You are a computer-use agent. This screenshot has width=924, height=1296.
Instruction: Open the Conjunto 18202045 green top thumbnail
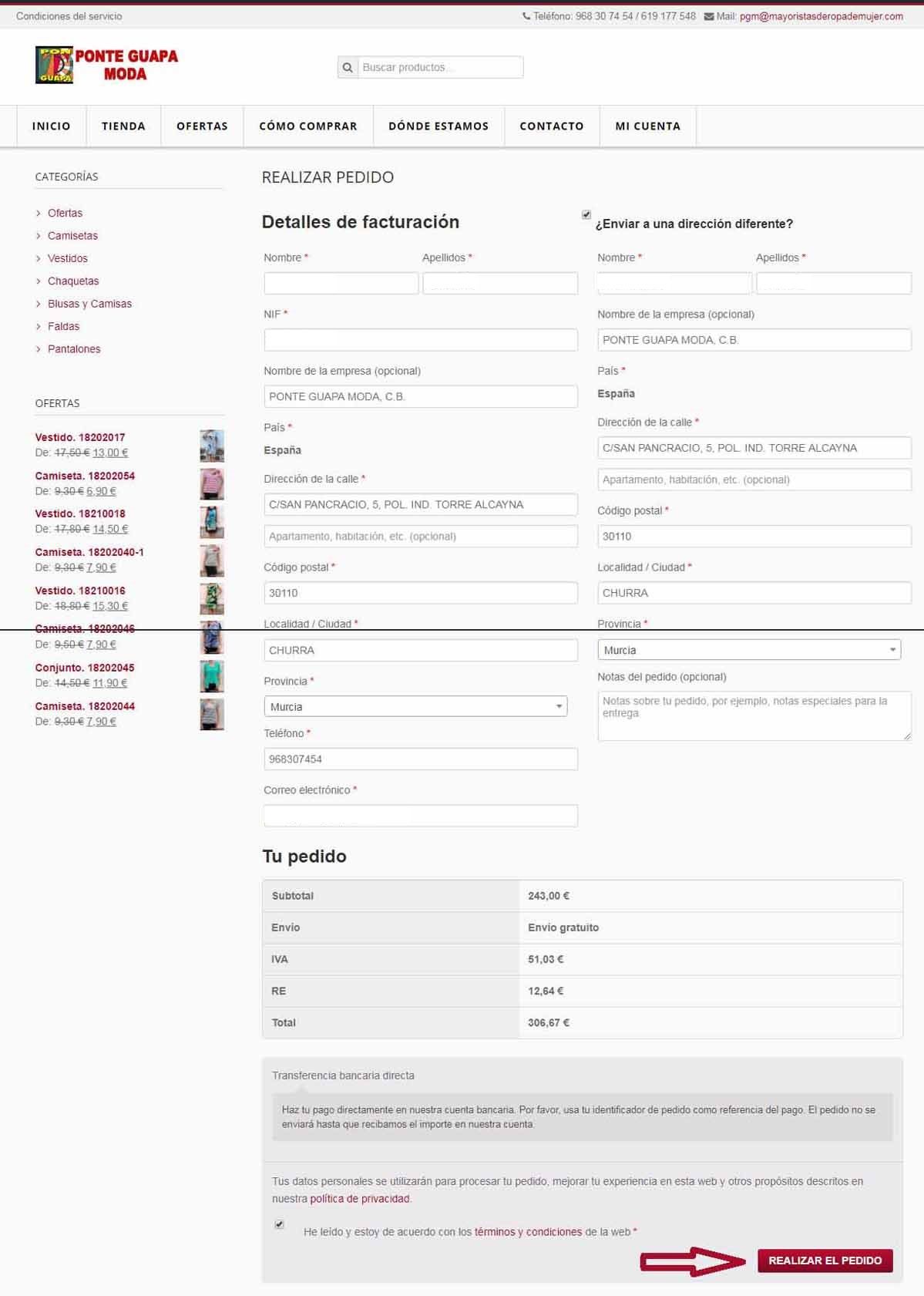pos(212,676)
